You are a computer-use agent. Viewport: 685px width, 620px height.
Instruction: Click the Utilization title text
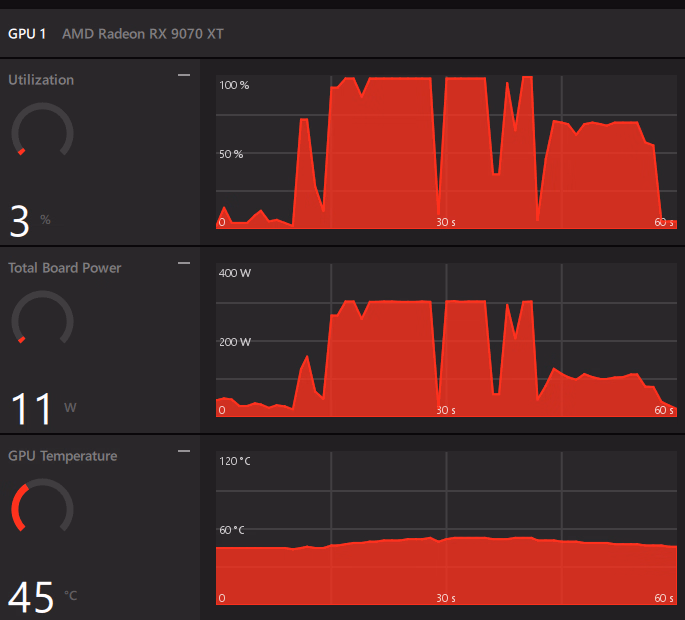pos(41,80)
